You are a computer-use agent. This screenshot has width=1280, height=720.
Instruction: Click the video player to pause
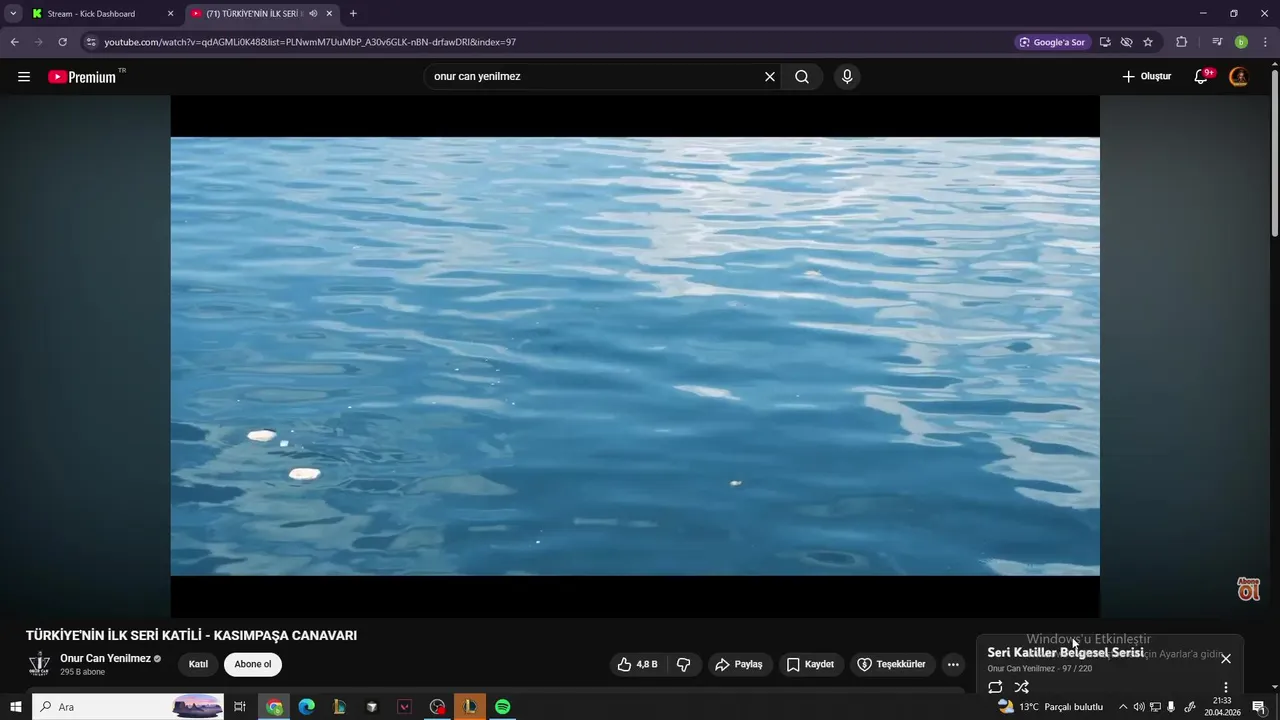point(635,356)
